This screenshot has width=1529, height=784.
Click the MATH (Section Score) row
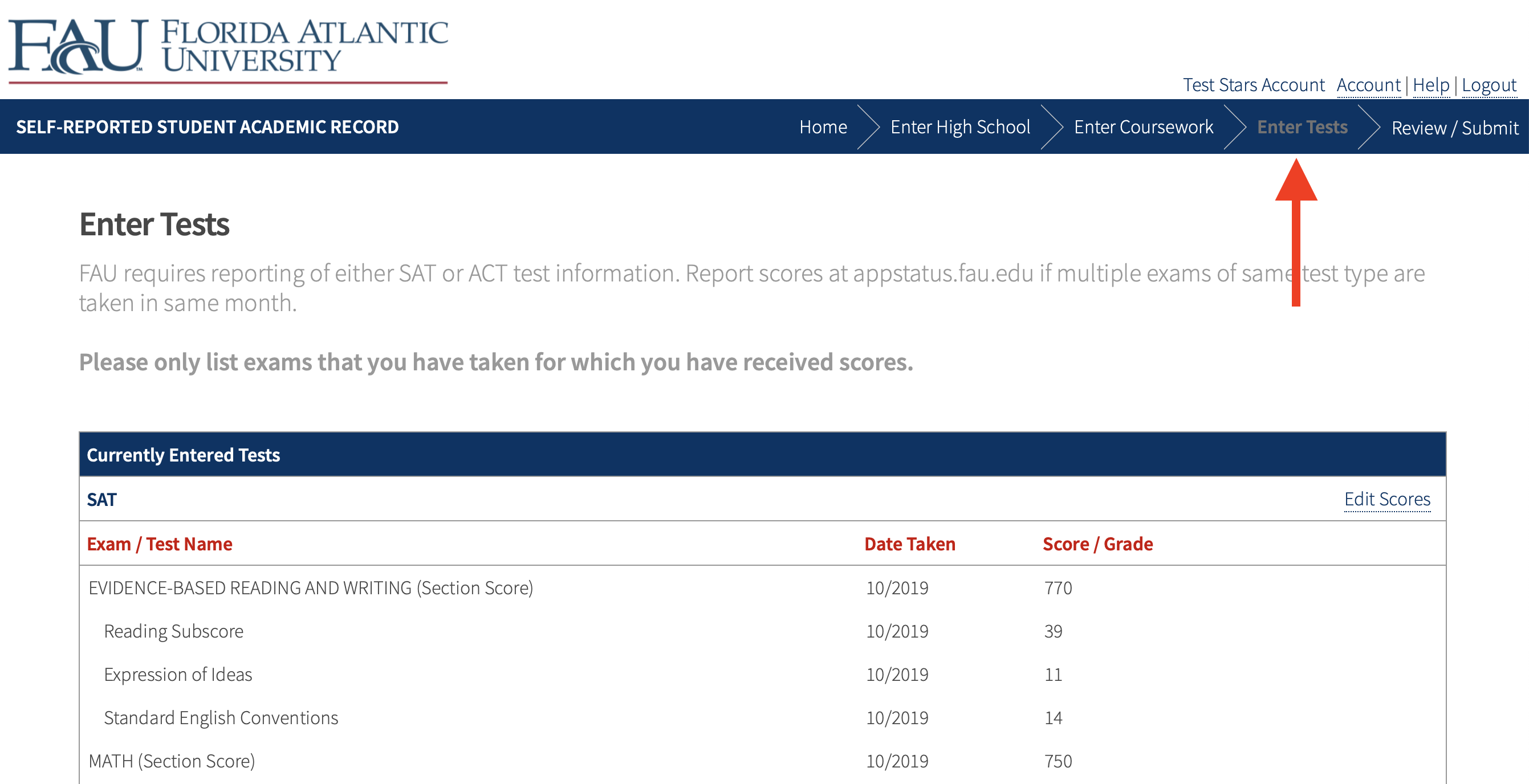click(172, 761)
